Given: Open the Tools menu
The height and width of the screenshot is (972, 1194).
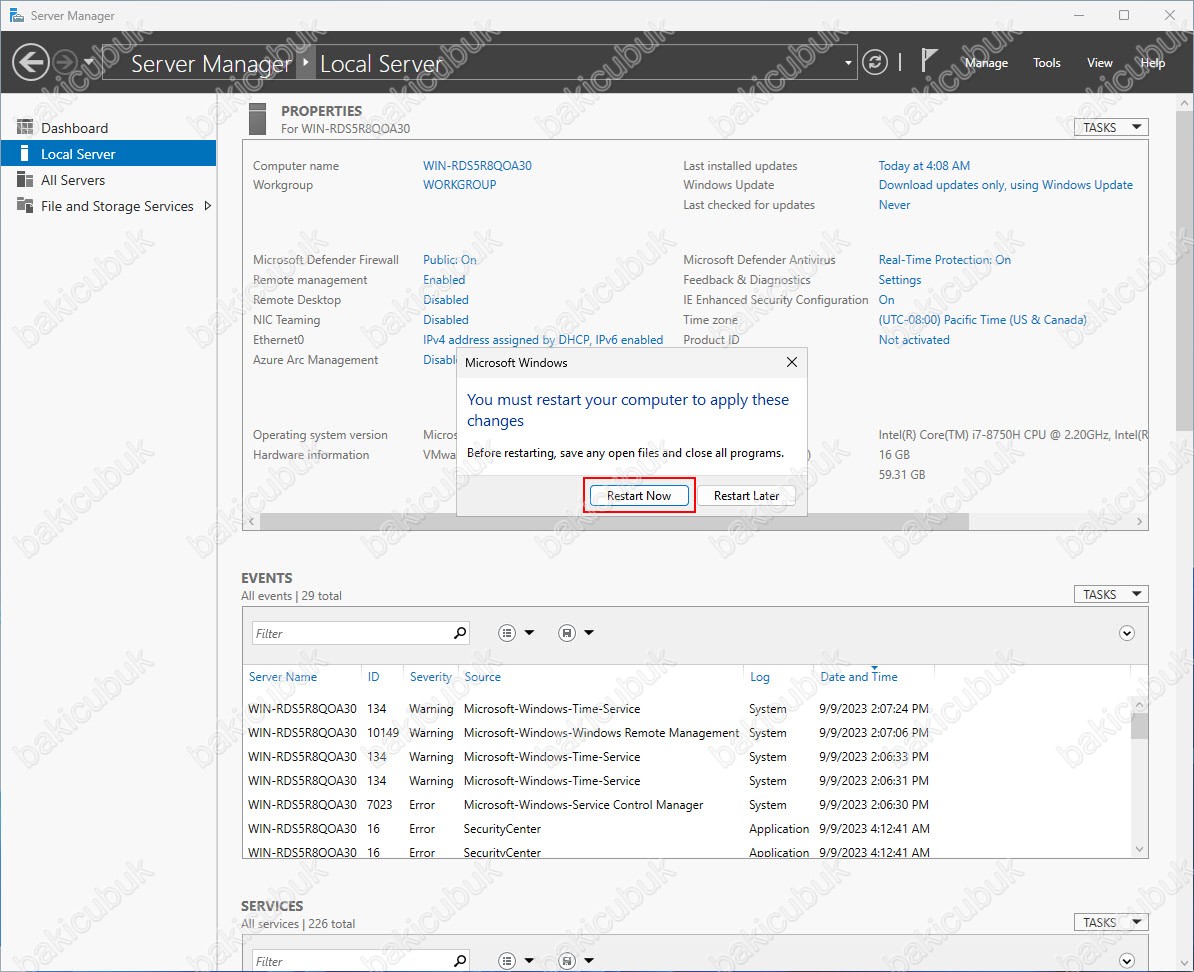Looking at the screenshot, I should tap(1046, 63).
